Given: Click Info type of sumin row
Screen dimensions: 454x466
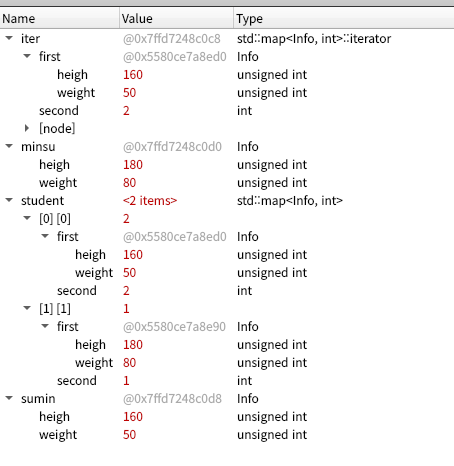Looking at the screenshot, I should (248, 399).
